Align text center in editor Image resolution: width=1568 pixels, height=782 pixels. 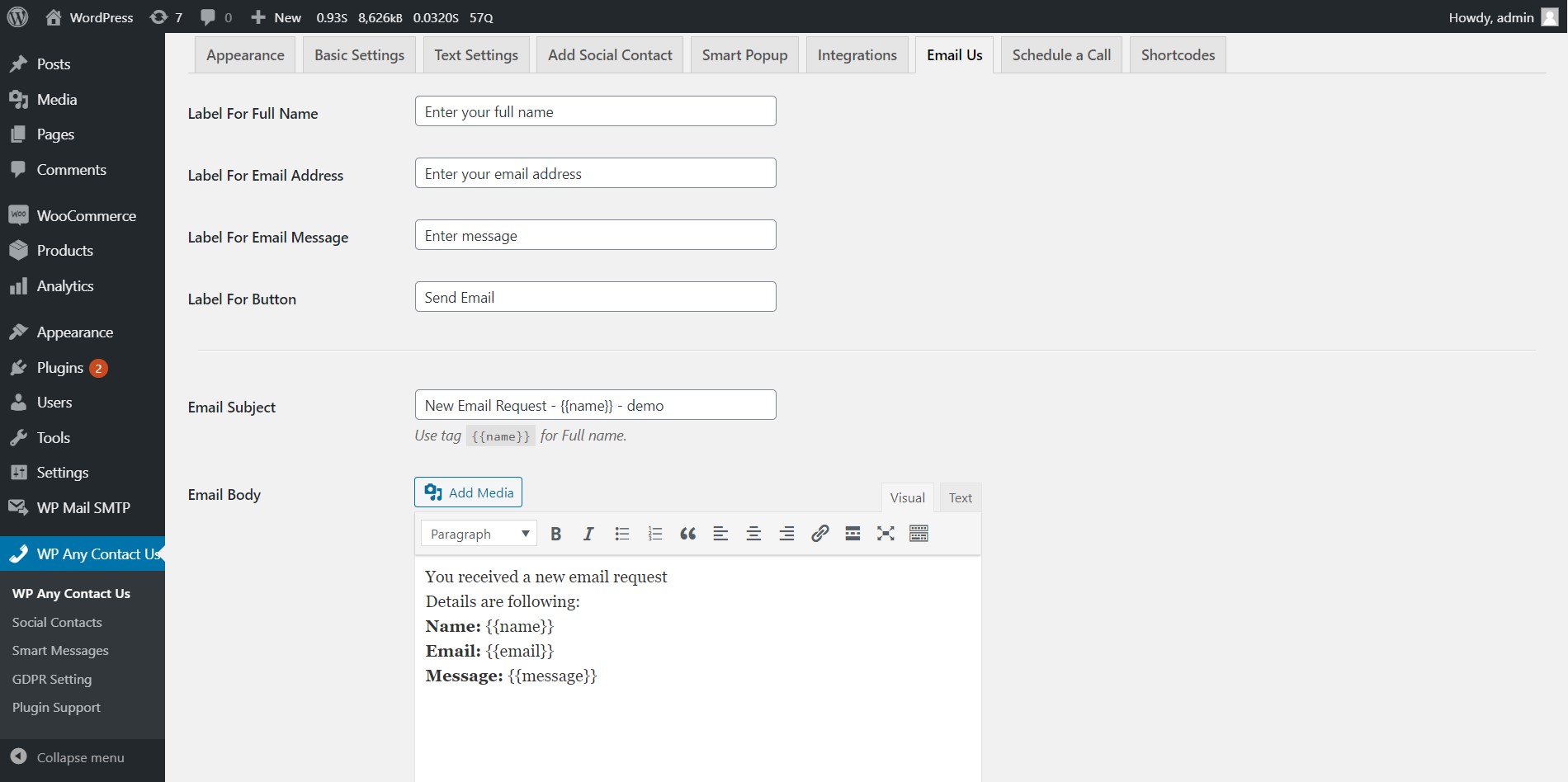753,534
